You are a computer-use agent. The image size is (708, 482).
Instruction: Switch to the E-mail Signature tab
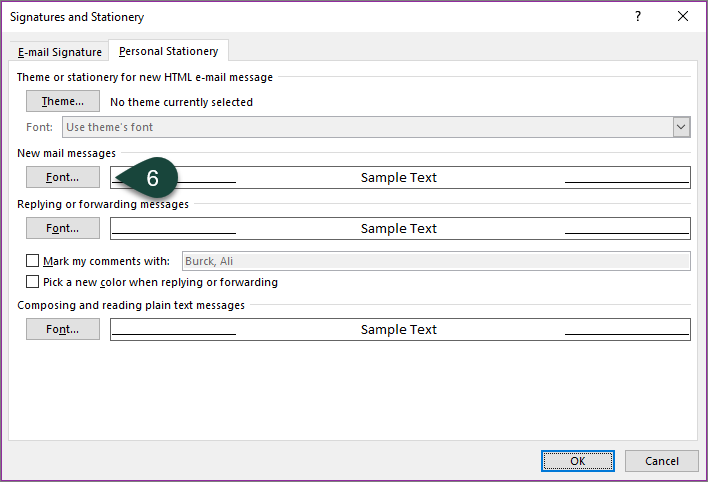coord(60,52)
